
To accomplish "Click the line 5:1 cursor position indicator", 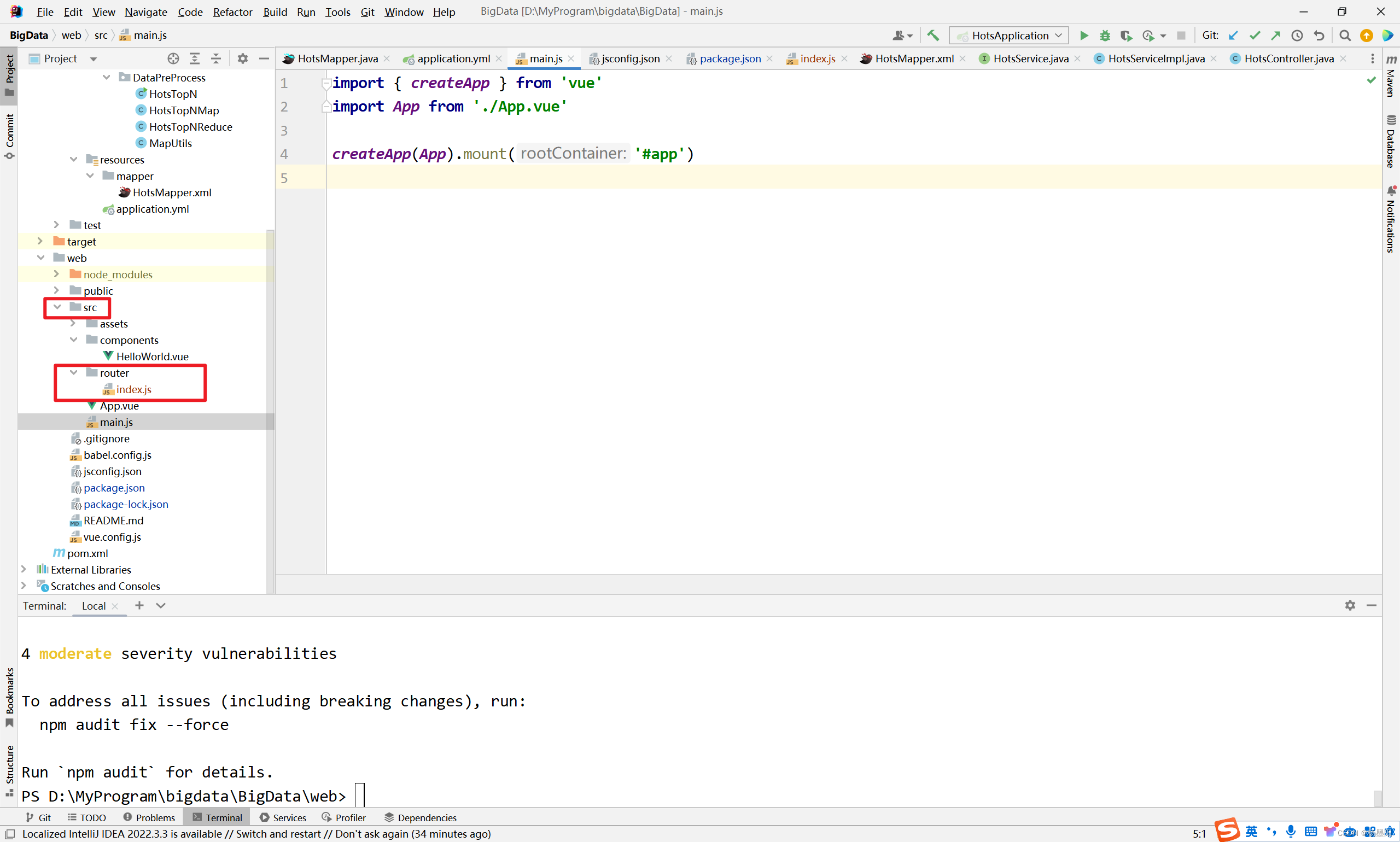I will pos(1199,833).
